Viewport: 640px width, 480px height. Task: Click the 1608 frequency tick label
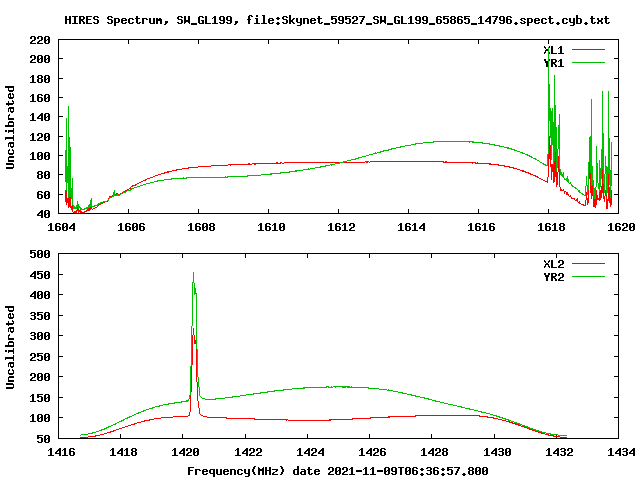point(201,227)
